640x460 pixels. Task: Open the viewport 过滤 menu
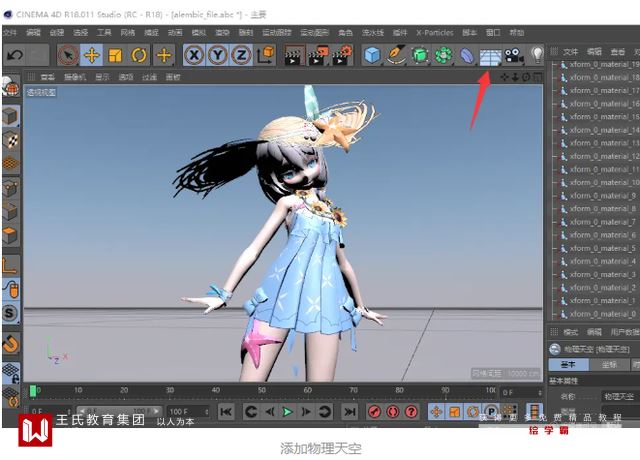(149, 77)
